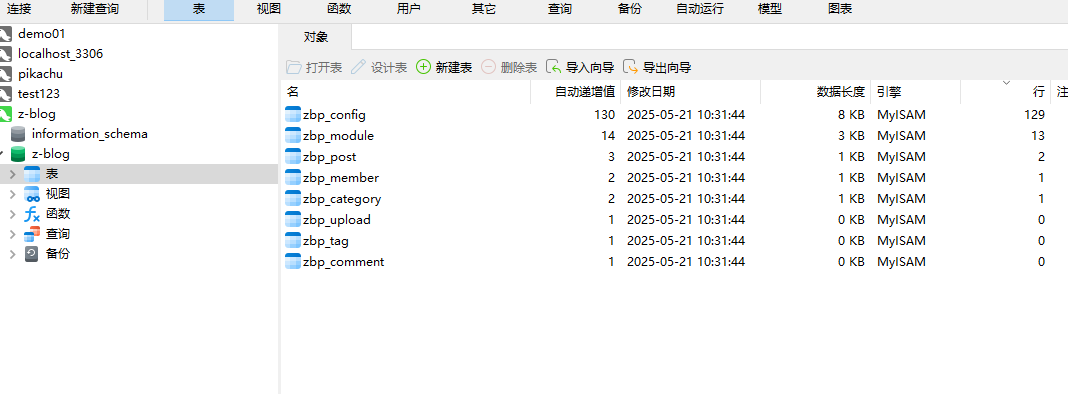Switch to 函数 in the toolbar

pos(339,10)
